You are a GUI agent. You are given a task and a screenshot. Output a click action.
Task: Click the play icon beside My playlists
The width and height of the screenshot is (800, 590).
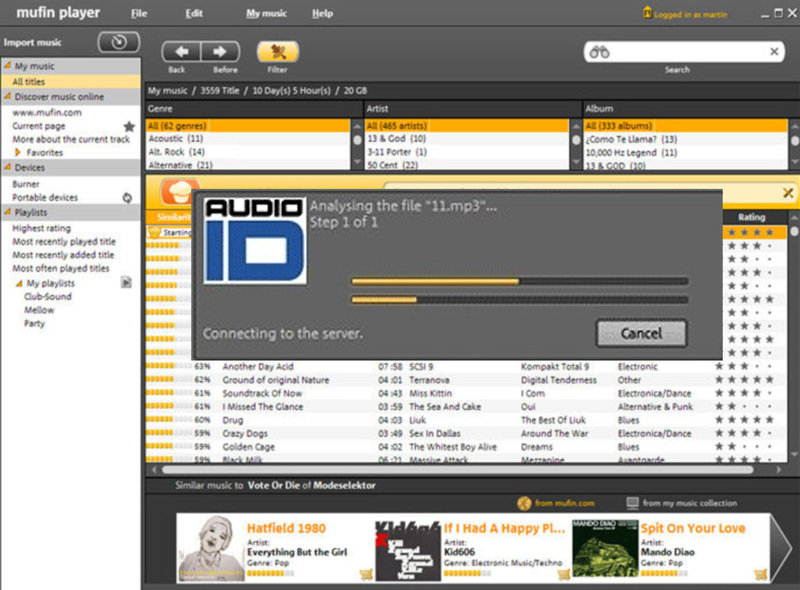pyautogui.click(x=126, y=282)
